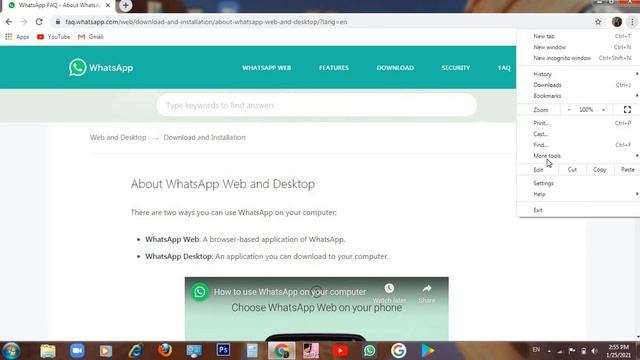Click the 'Type keywords to find answers' search field
The height and width of the screenshot is (360, 640).
pyautogui.click(x=317, y=105)
